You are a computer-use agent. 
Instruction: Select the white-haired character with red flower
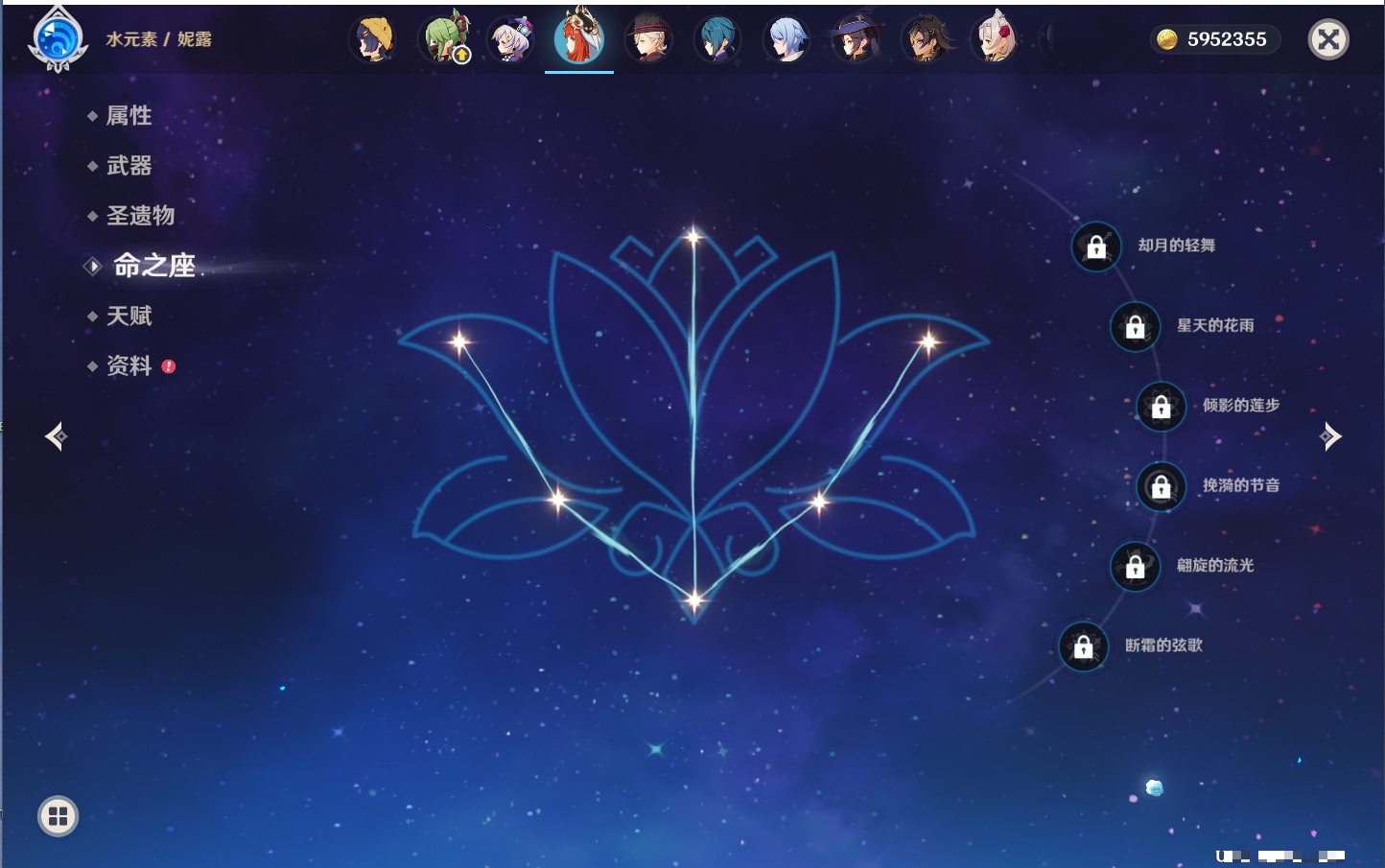click(x=994, y=39)
